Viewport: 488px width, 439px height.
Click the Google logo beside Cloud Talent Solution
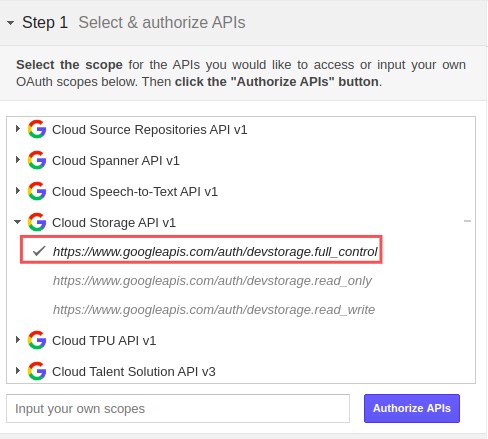[x=37, y=371]
